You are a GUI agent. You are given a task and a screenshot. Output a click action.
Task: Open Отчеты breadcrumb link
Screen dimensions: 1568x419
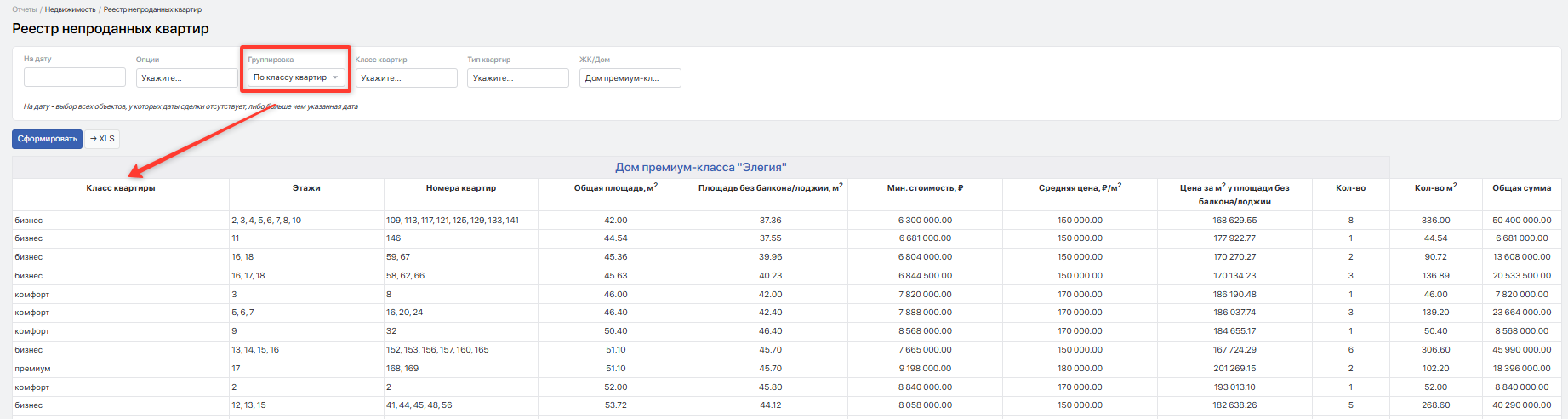24,9
